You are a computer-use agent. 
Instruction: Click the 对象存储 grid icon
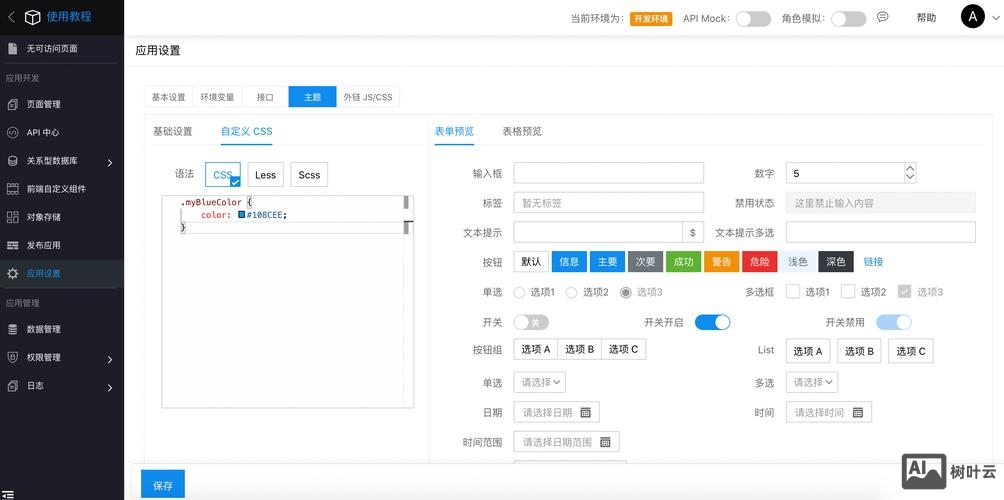13,217
